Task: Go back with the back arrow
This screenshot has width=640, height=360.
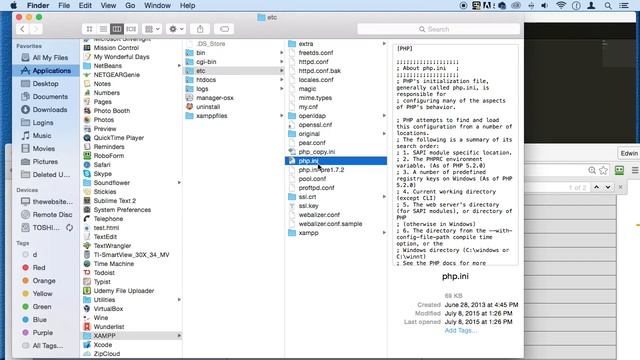Action: (22, 29)
